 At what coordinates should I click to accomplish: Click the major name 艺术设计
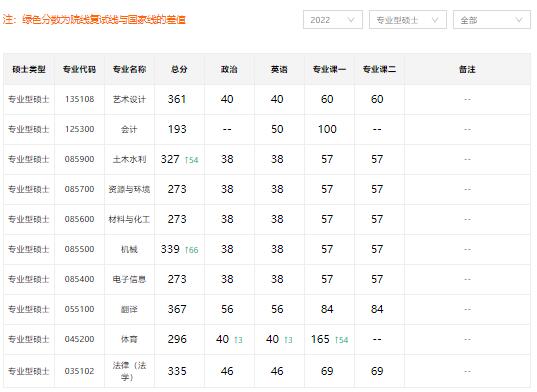pyautogui.click(x=129, y=99)
